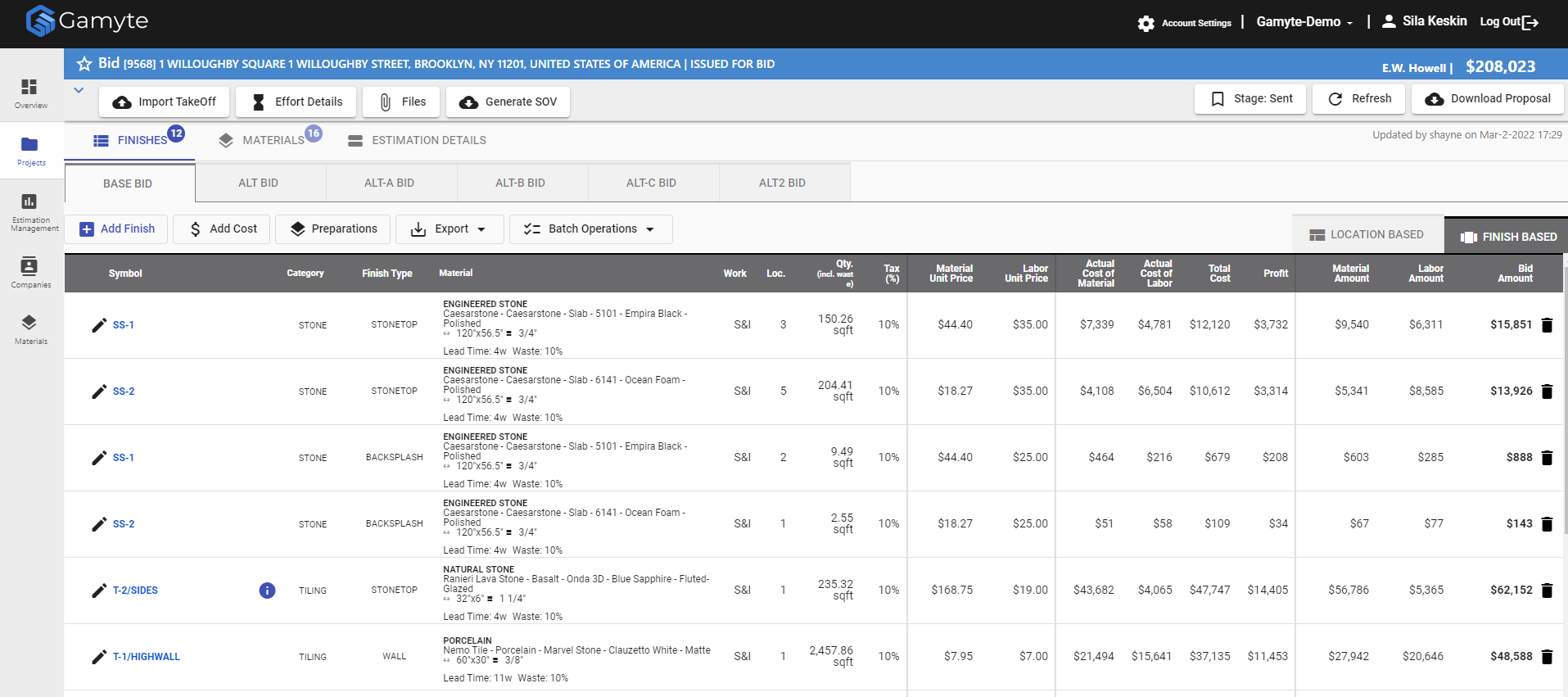This screenshot has height=697, width=1568.
Task: Open Account Settings gear icon
Action: (x=1146, y=24)
